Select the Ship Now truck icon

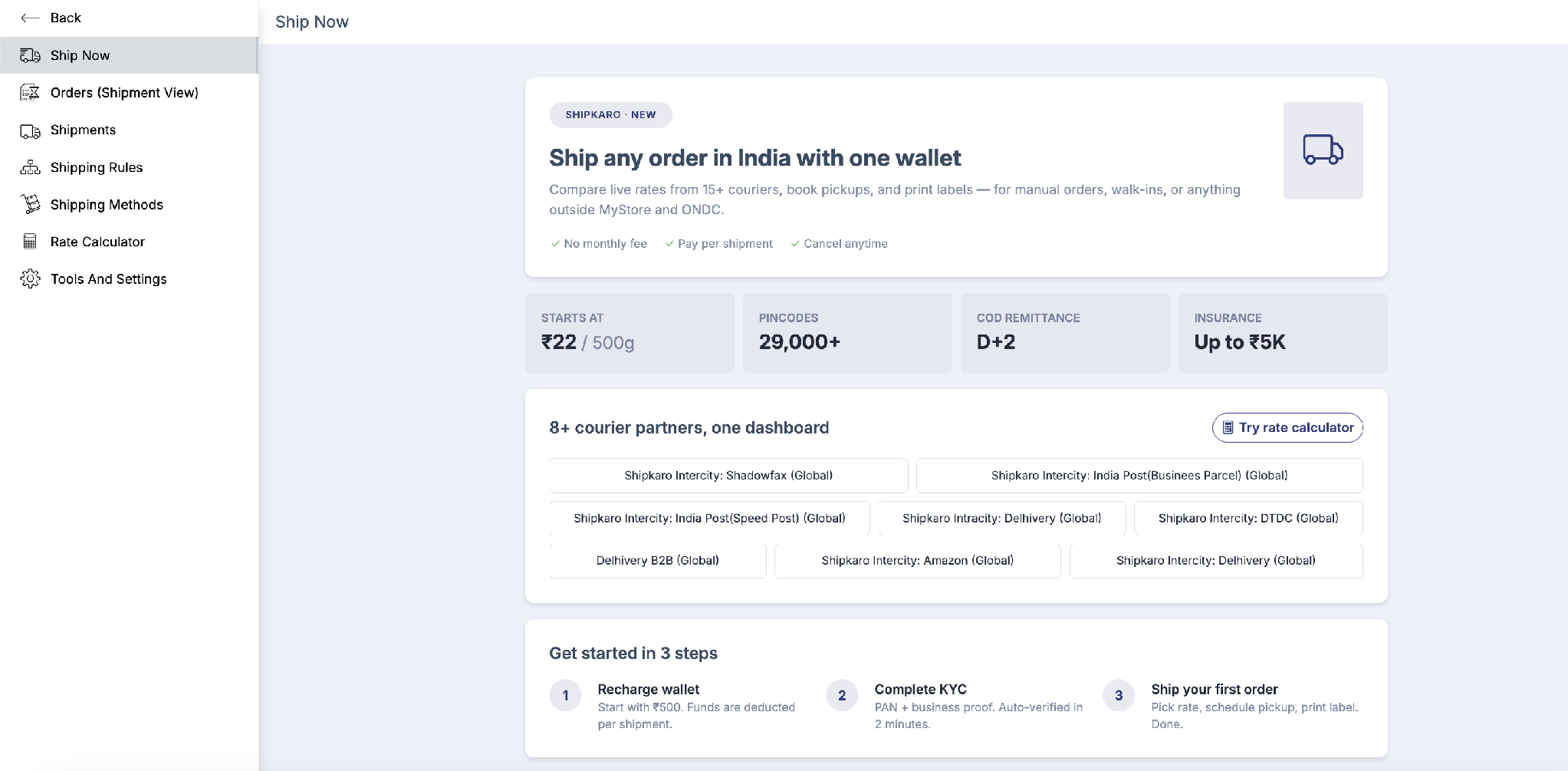(x=30, y=55)
